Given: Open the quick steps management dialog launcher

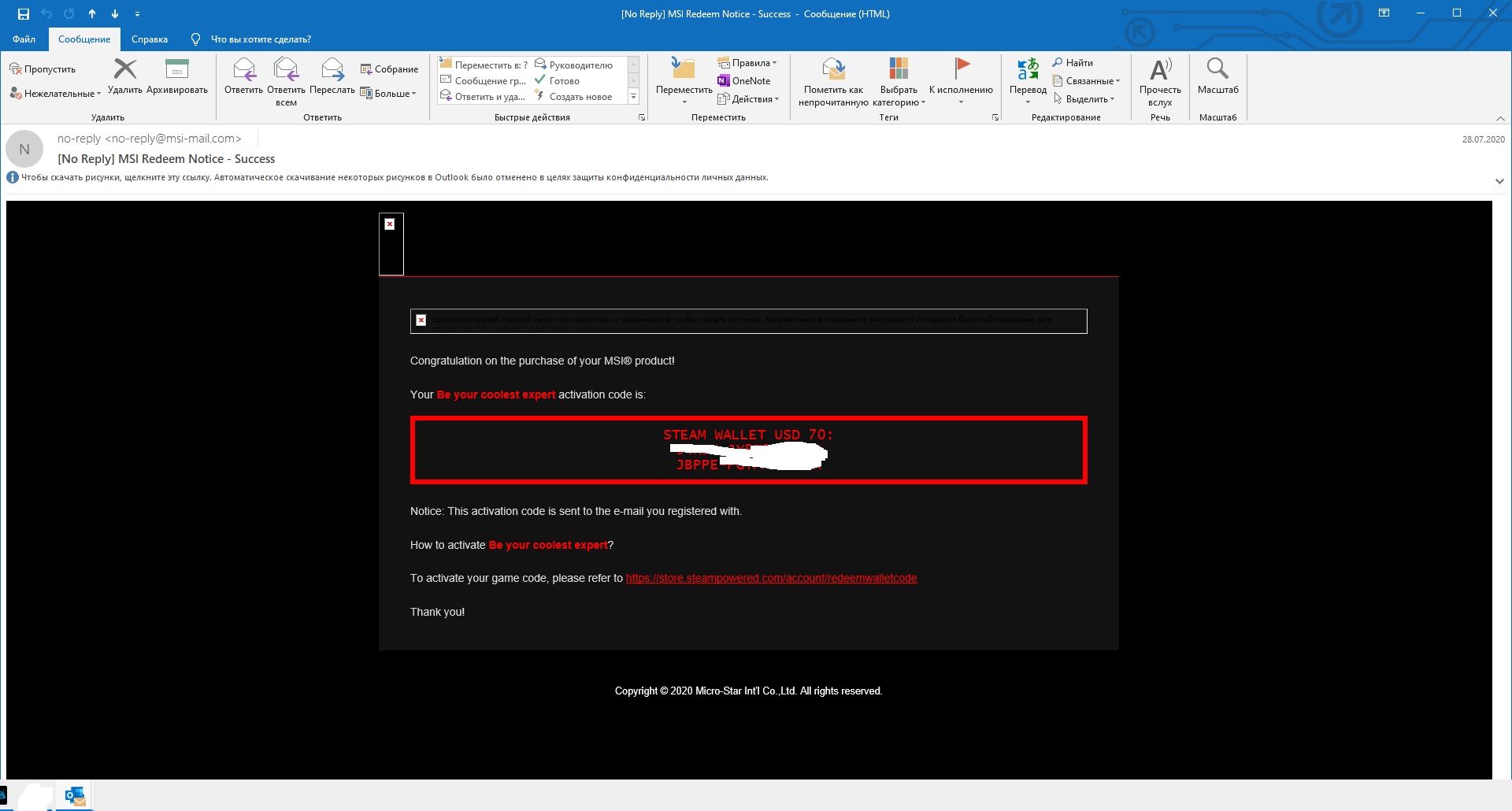Looking at the screenshot, I should tap(642, 117).
